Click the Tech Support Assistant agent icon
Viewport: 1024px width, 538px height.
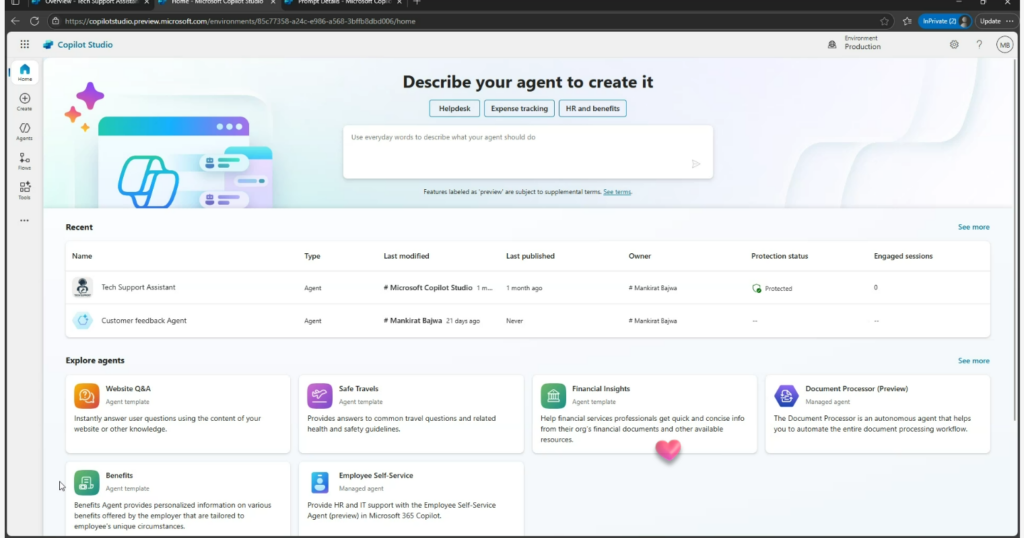[82, 287]
